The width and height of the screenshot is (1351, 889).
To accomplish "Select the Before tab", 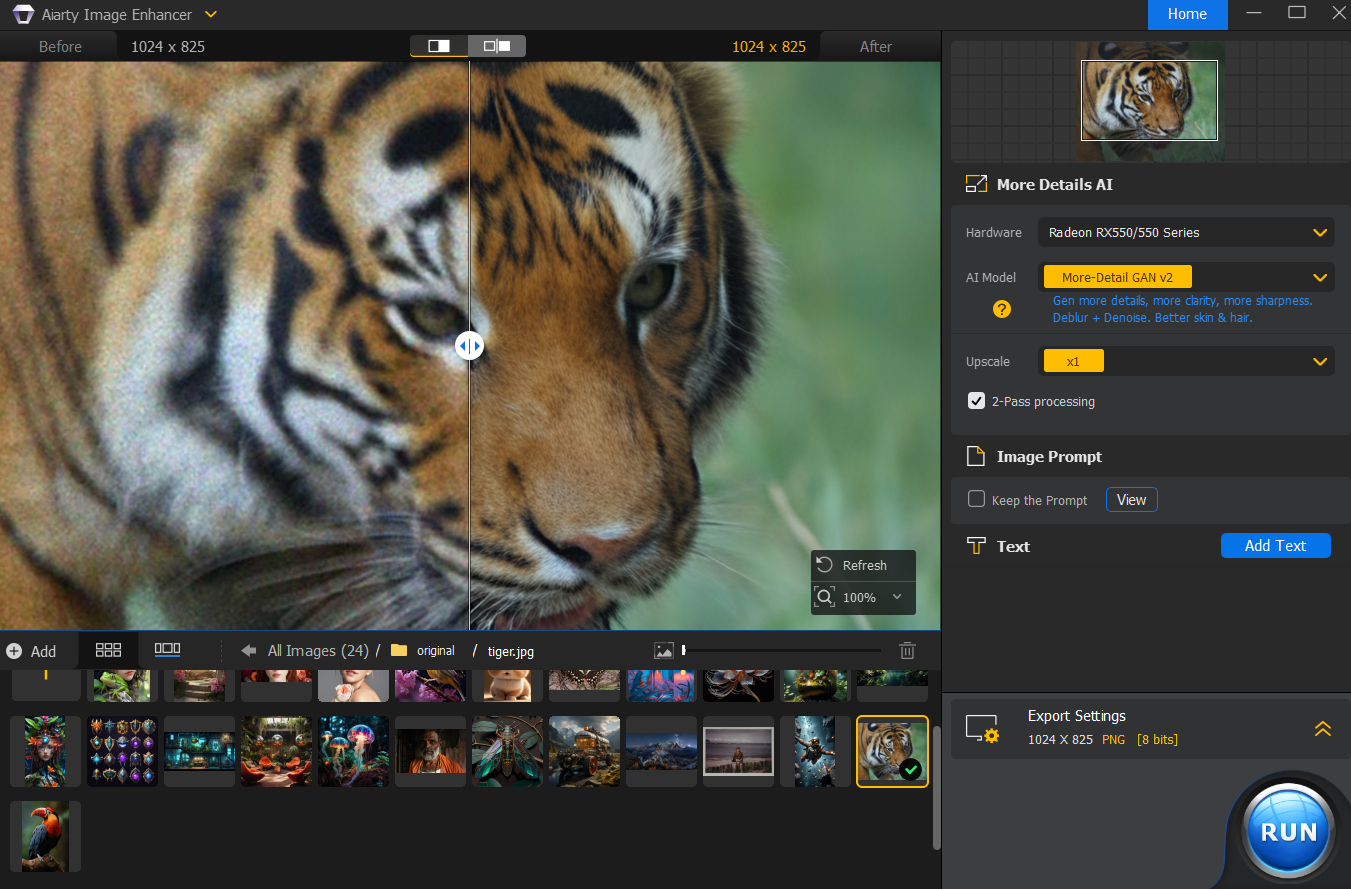I will pos(59,46).
